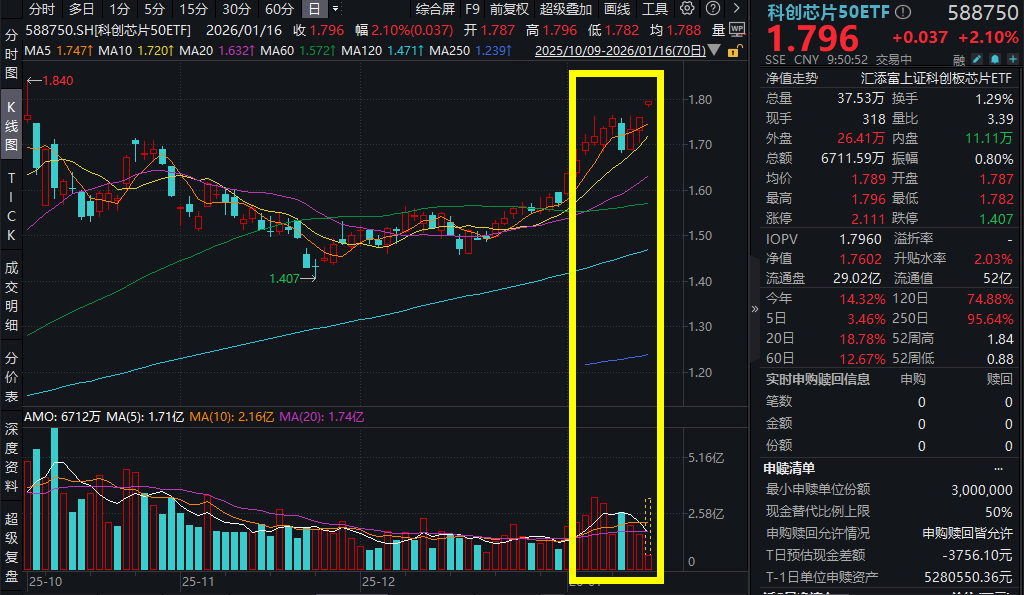Open the 工具 menu
The width and height of the screenshot is (1024, 595).
tap(655, 9)
